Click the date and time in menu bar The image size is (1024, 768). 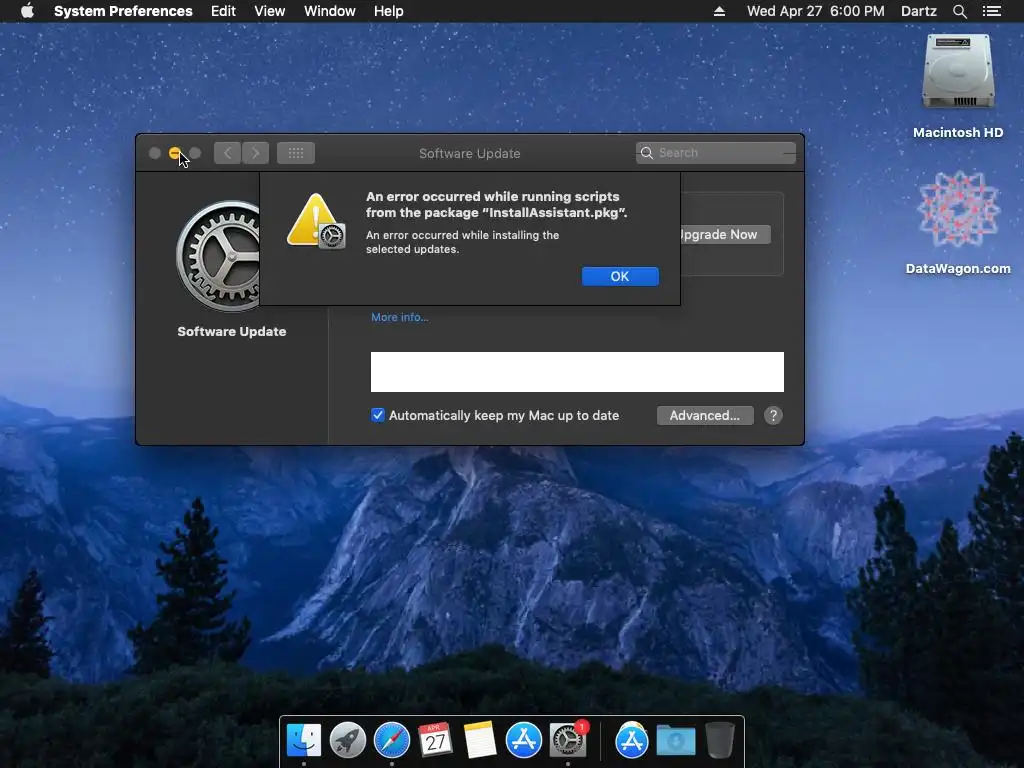(816, 11)
